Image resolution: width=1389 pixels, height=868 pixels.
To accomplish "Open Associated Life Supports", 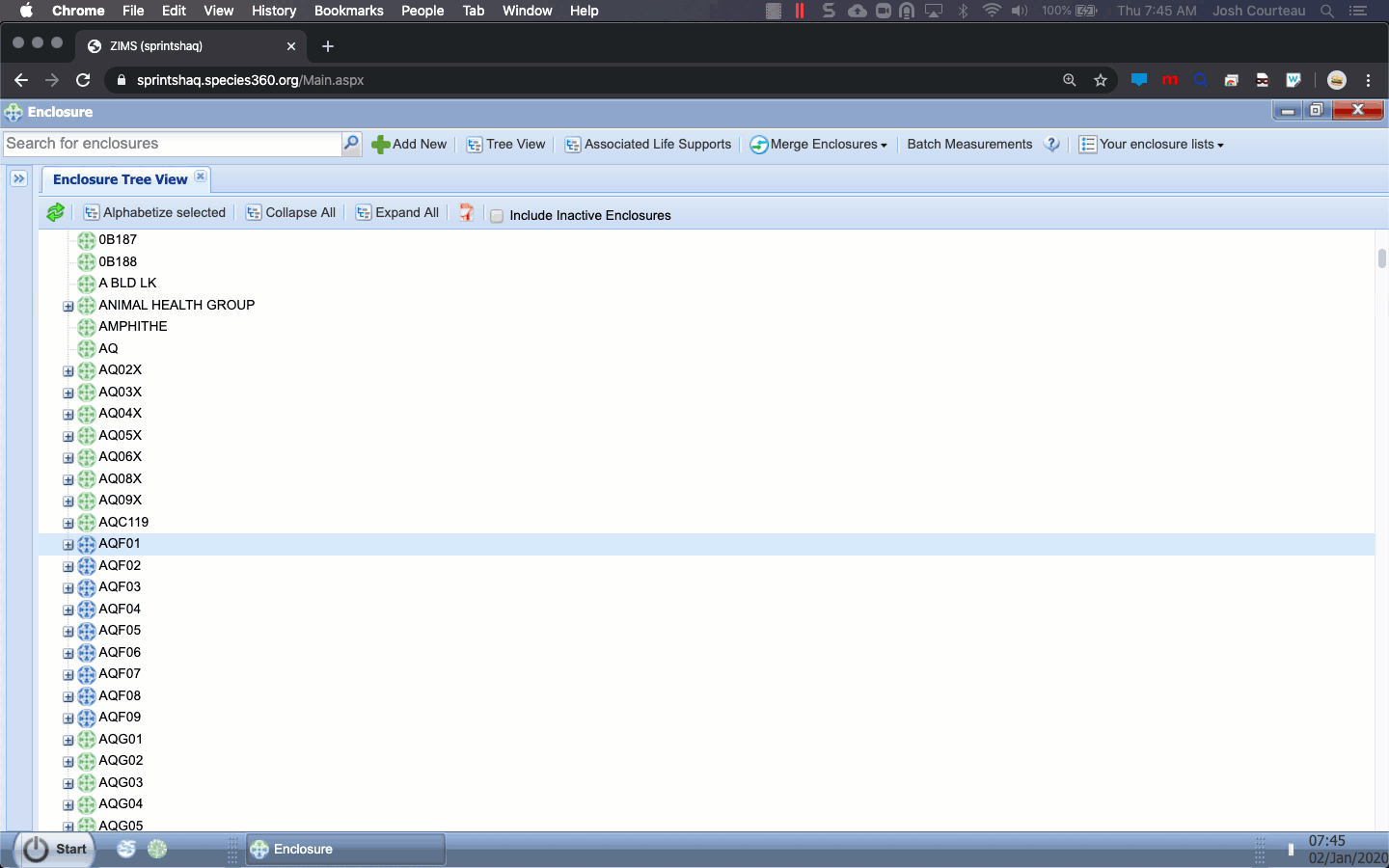I will [648, 144].
